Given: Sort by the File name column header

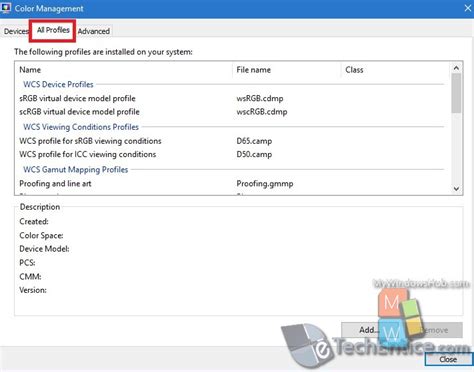Looking at the screenshot, I should point(287,70).
